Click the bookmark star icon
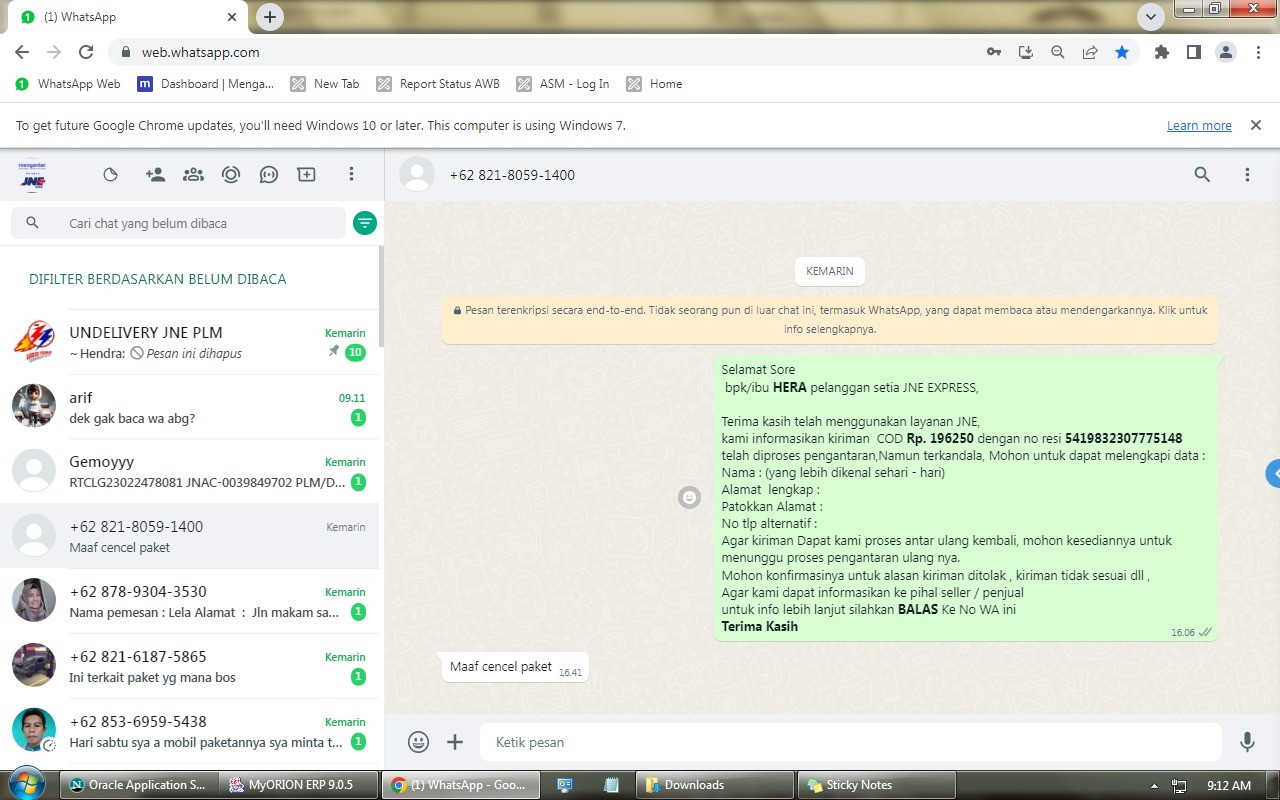The height and width of the screenshot is (800, 1280). click(x=1122, y=52)
